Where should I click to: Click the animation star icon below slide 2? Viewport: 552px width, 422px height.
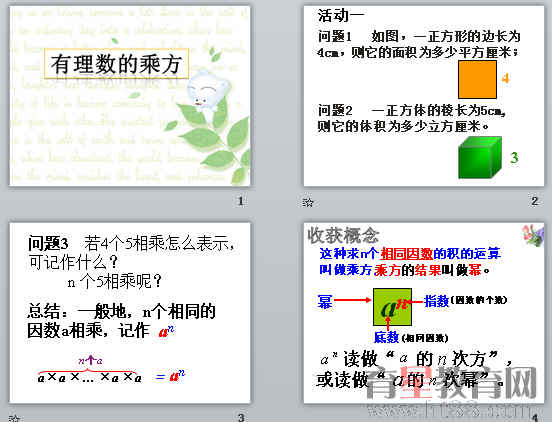pos(308,202)
